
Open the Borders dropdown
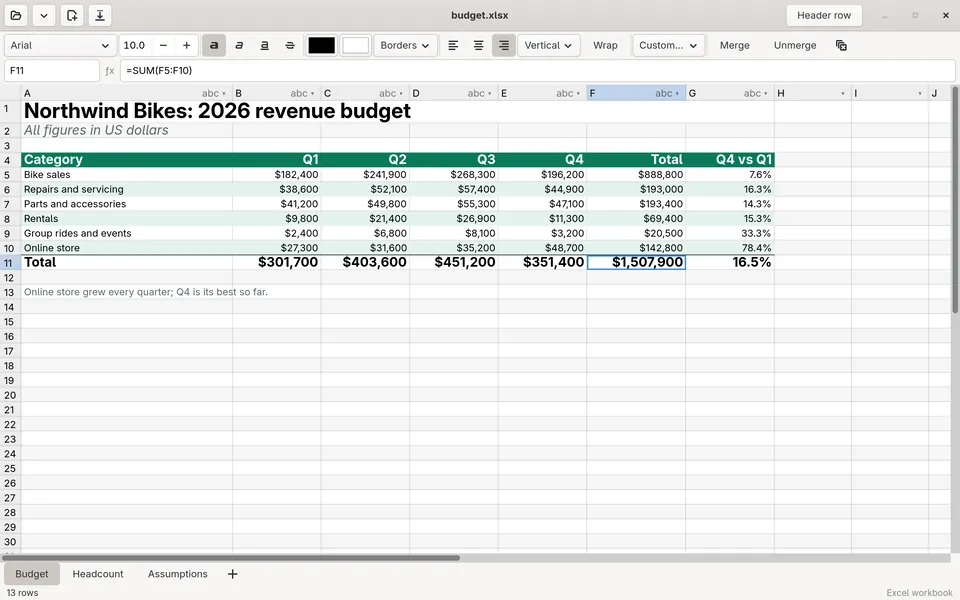coord(405,45)
